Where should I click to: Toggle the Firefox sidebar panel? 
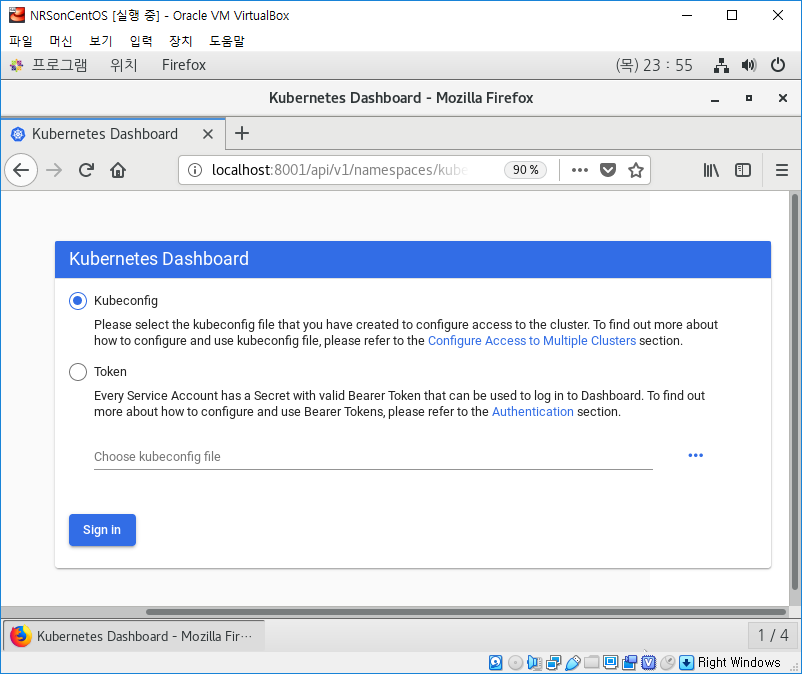click(743, 170)
